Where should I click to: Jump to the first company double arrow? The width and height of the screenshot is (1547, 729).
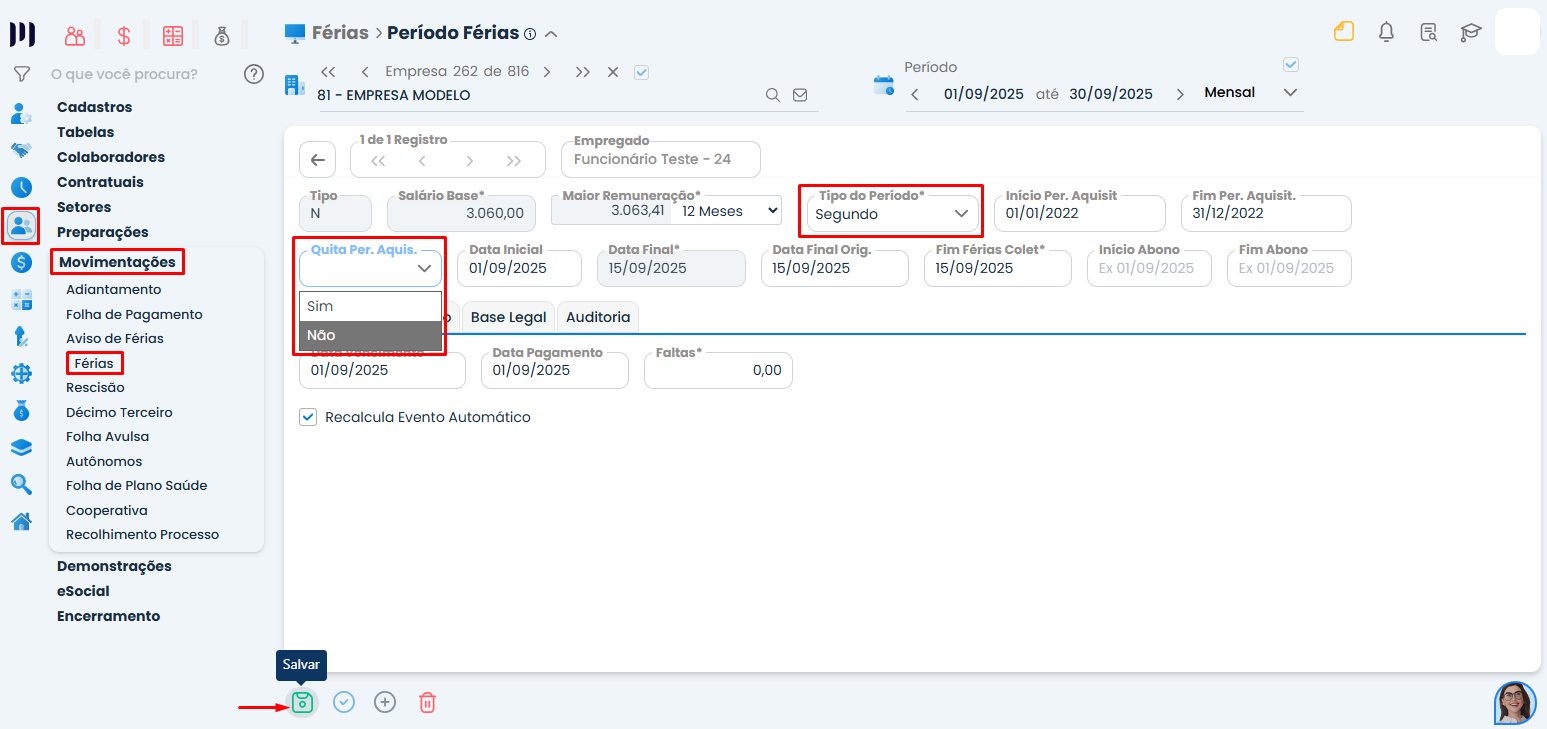[328, 72]
